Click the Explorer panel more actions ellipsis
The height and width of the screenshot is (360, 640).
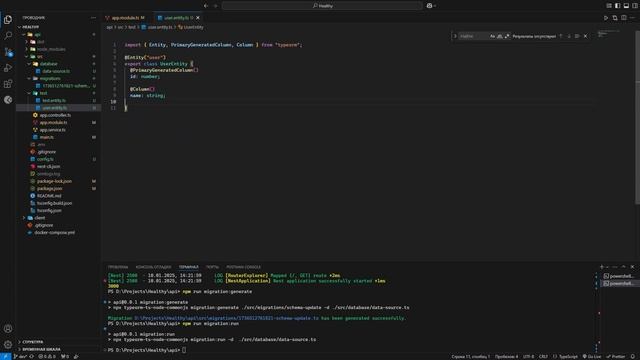[93, 18]
